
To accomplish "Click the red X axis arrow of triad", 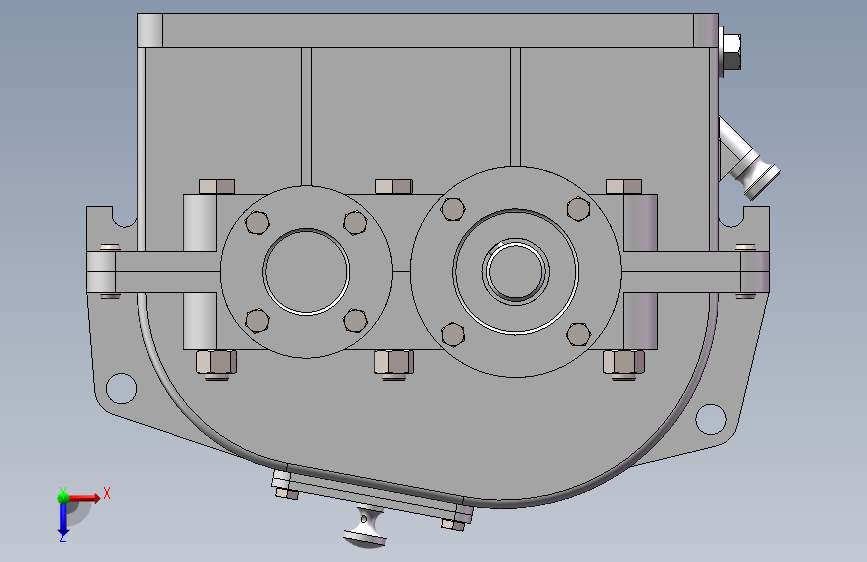I will 84,498.
